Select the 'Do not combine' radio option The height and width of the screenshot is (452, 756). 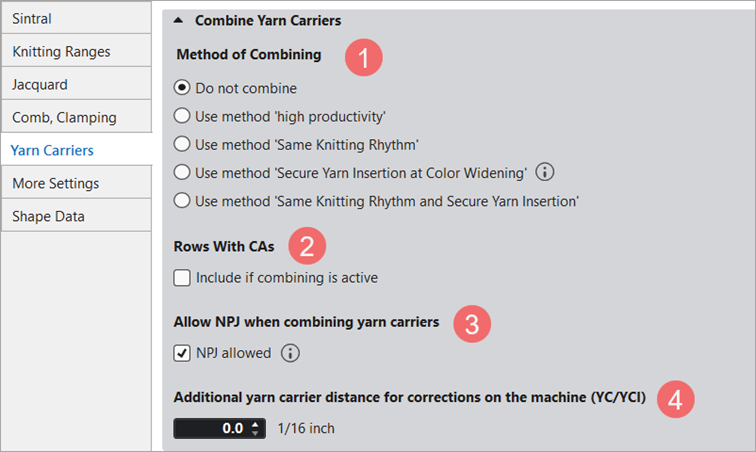(x=182, y=88)
